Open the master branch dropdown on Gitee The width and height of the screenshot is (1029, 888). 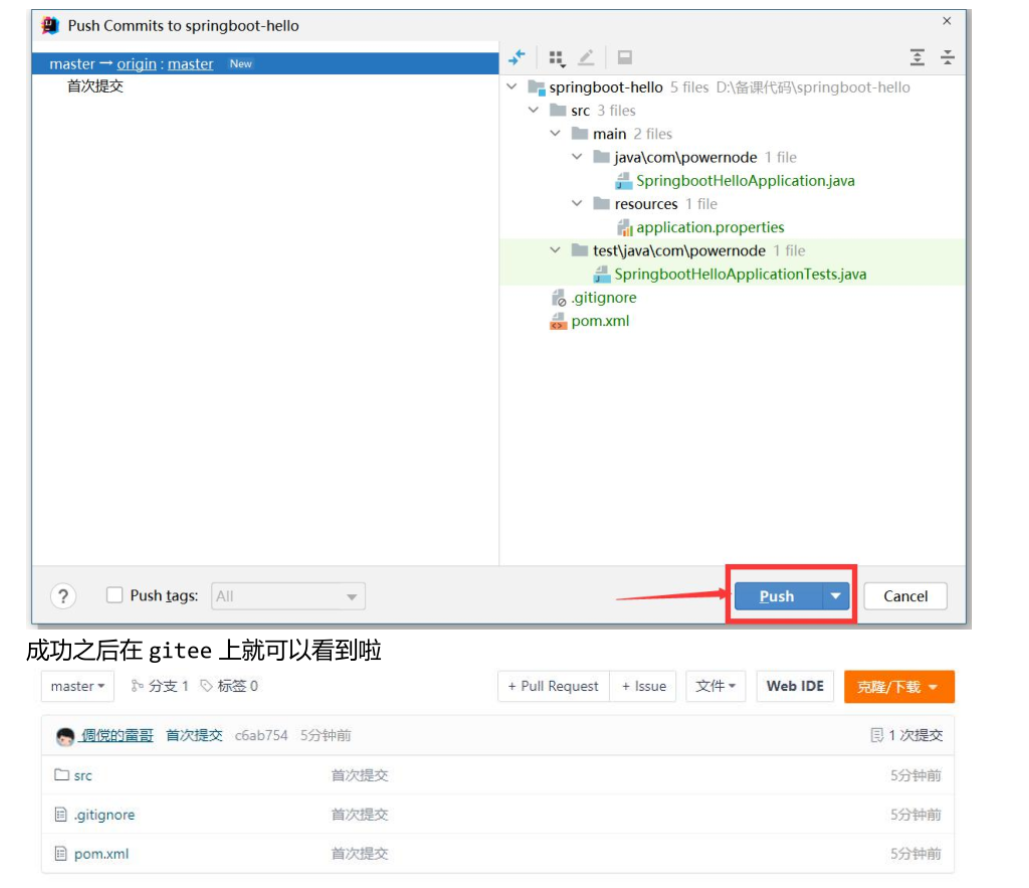(x=77, y=686)
